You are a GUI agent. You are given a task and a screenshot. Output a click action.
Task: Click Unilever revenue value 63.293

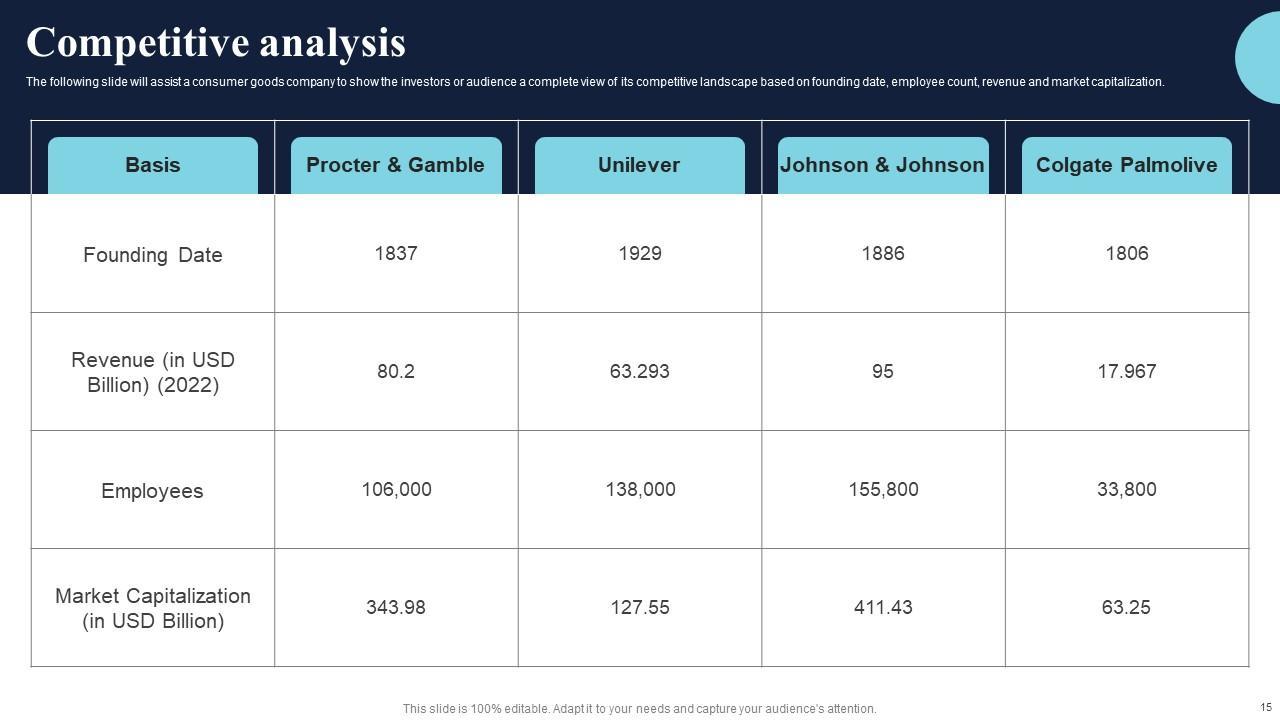pyautogui.click(x=639, y=371)
